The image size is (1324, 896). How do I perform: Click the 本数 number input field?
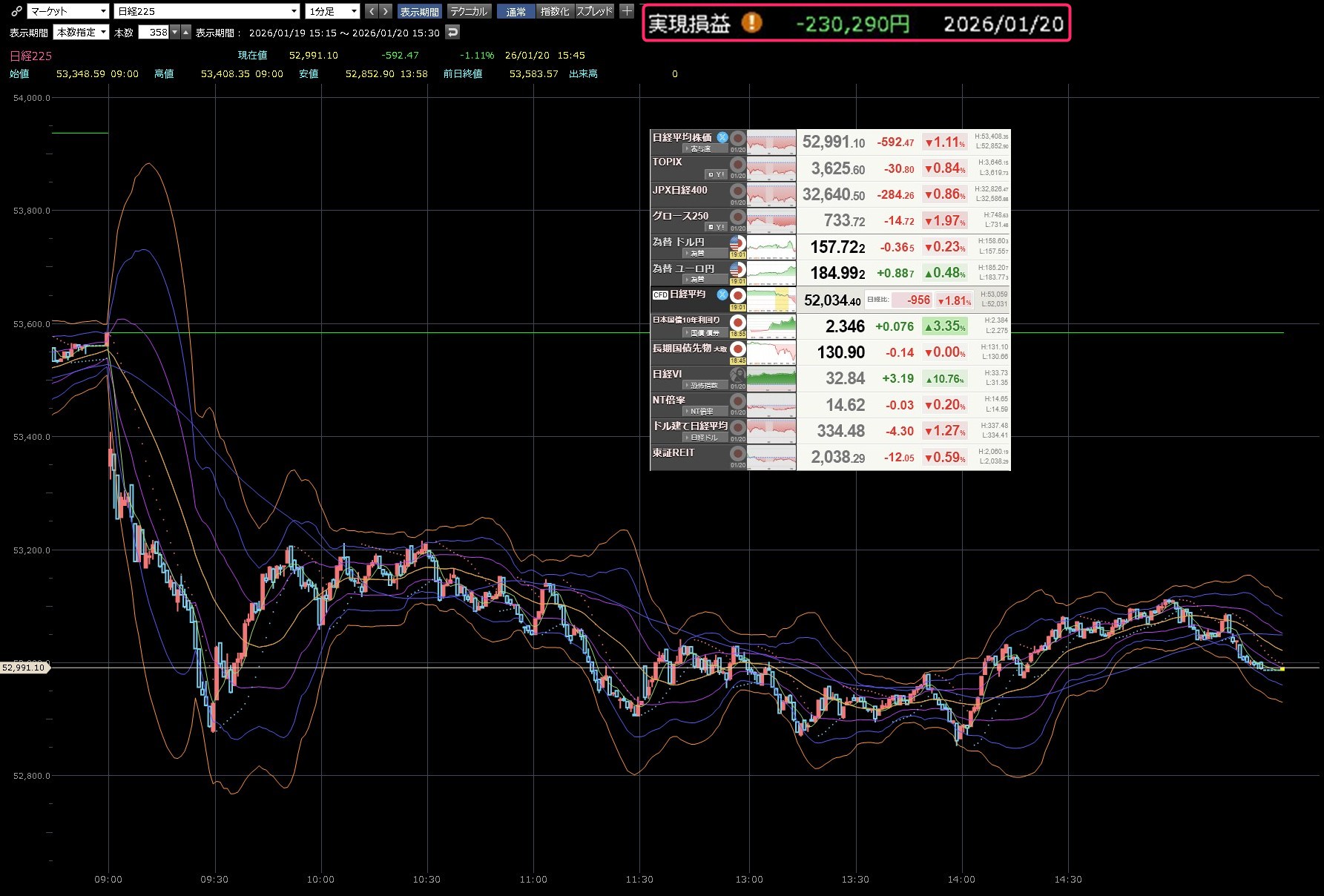[155, 32]
